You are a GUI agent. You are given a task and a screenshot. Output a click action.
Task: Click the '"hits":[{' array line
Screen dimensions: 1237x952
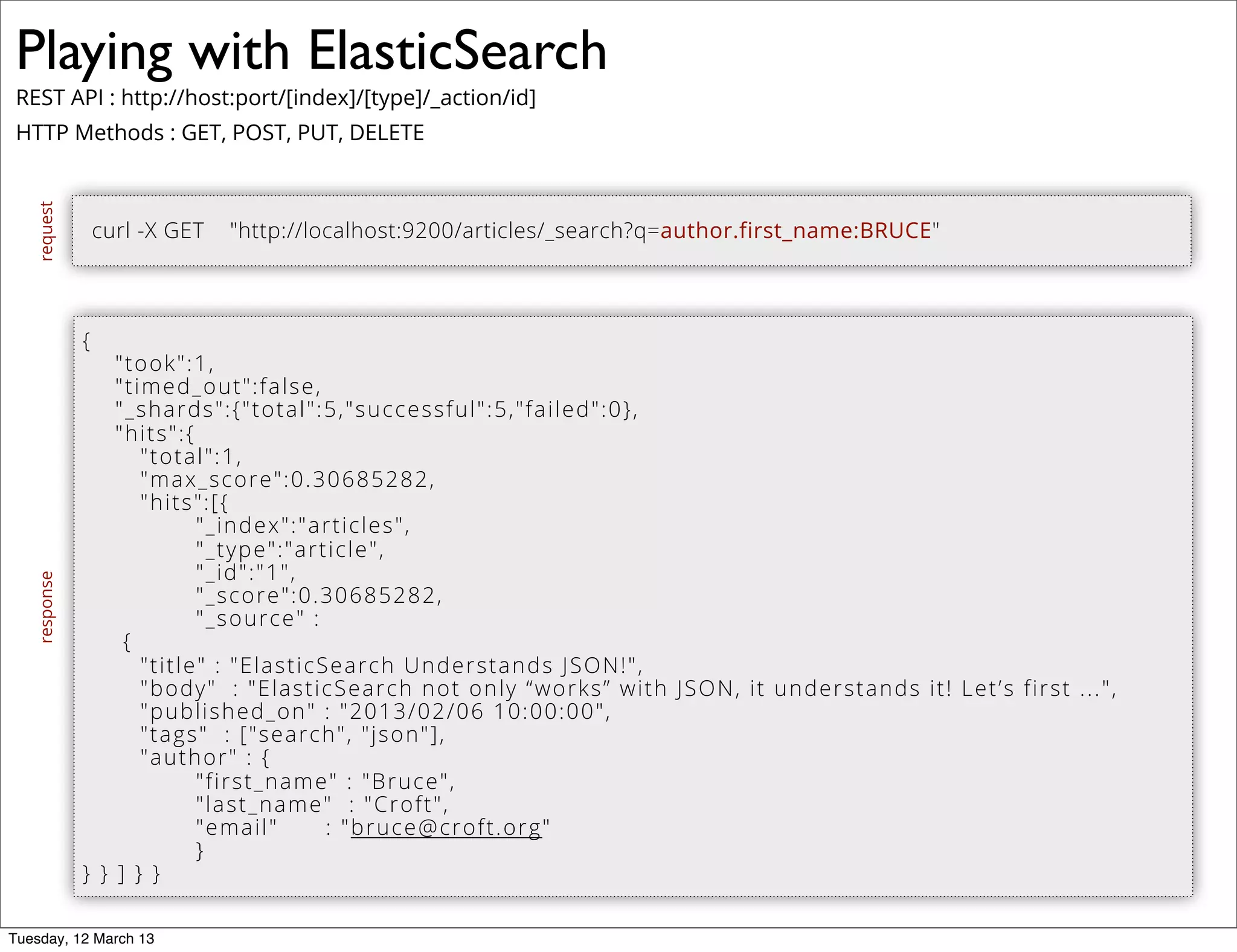click(184, 503)
